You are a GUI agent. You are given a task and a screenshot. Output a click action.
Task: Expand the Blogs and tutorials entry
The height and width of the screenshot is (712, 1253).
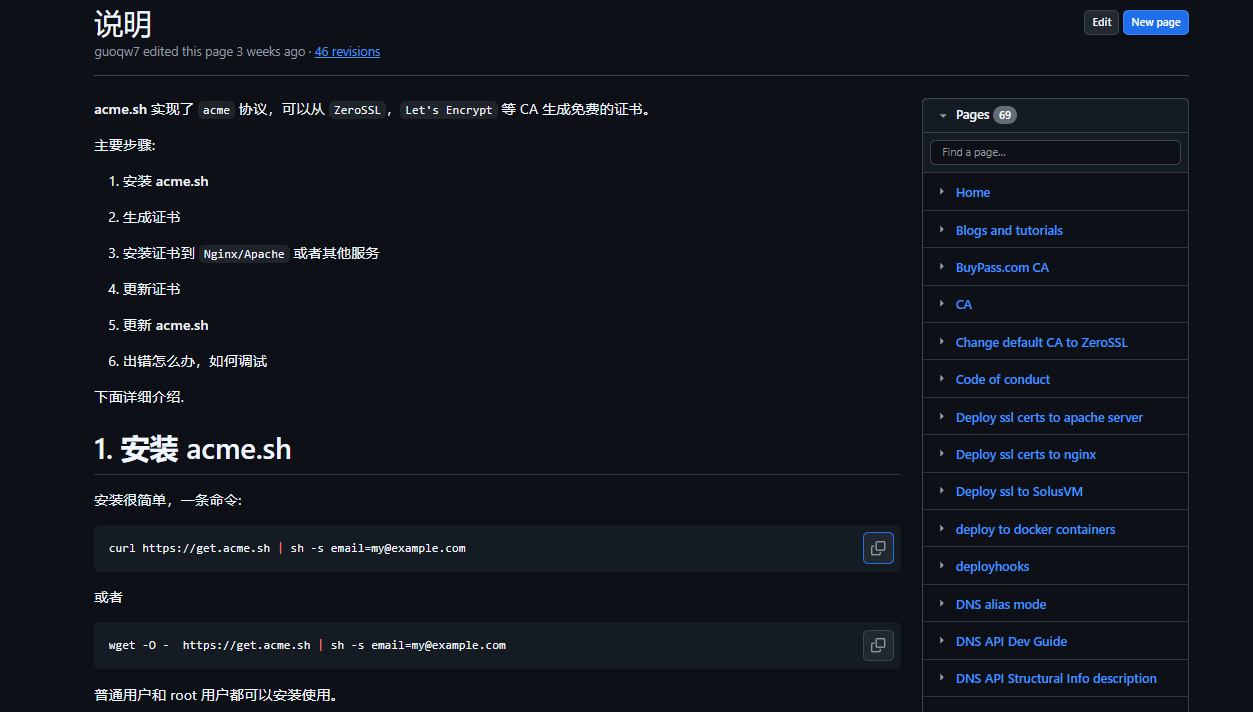click(x=942, y=230)
